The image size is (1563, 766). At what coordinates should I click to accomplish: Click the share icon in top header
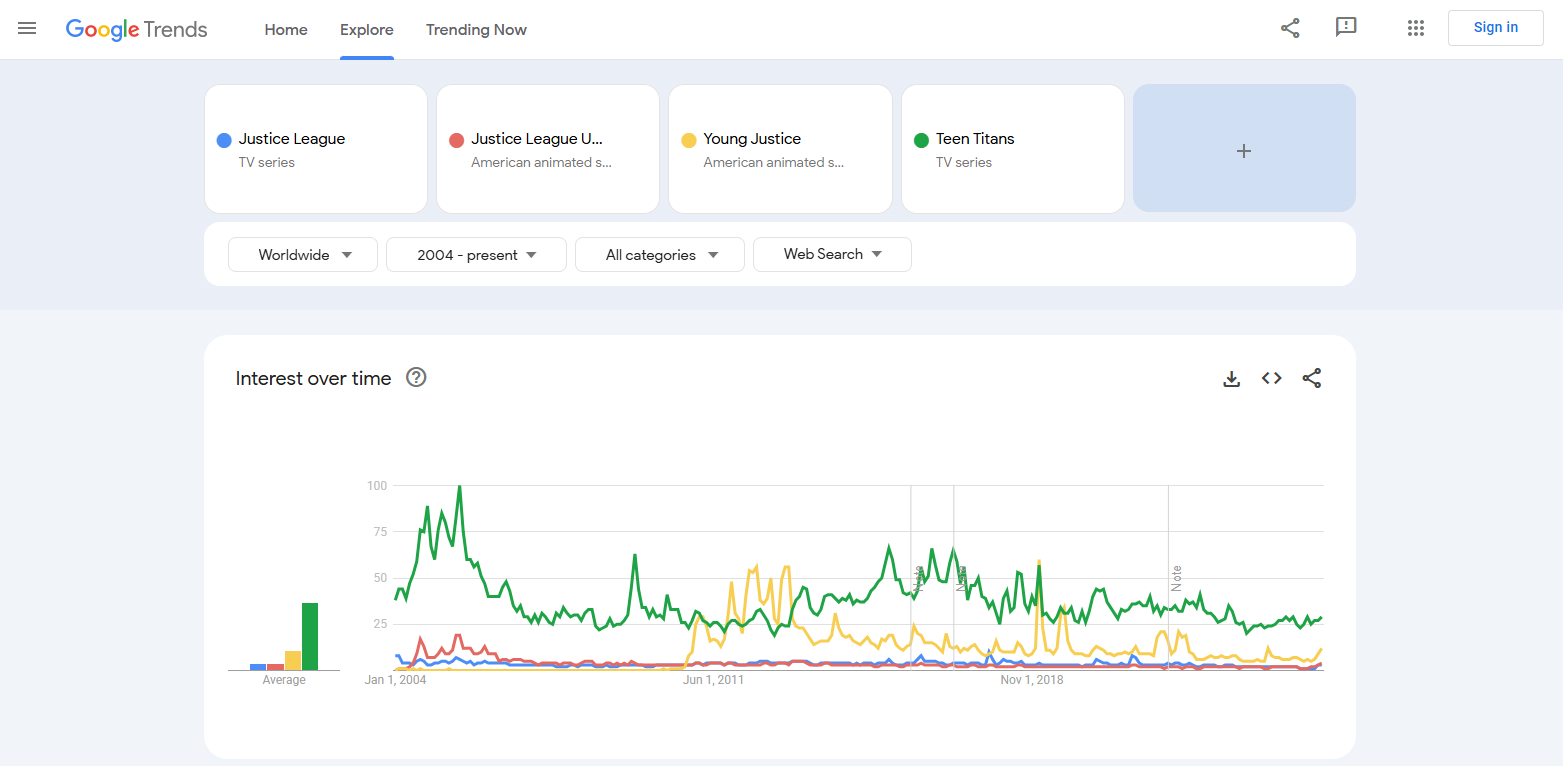(1290, 28)
